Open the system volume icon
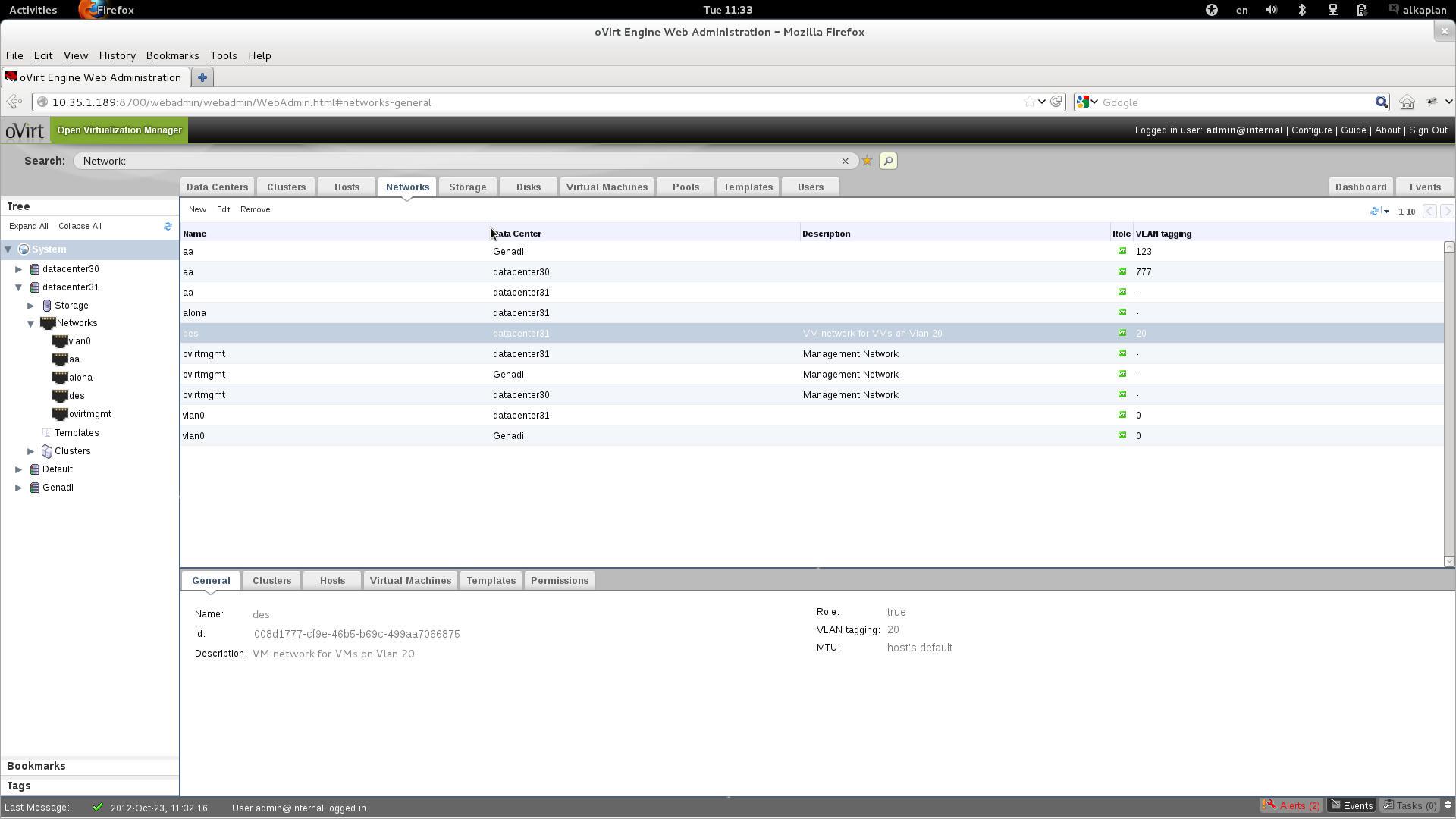 point(1272,10)
